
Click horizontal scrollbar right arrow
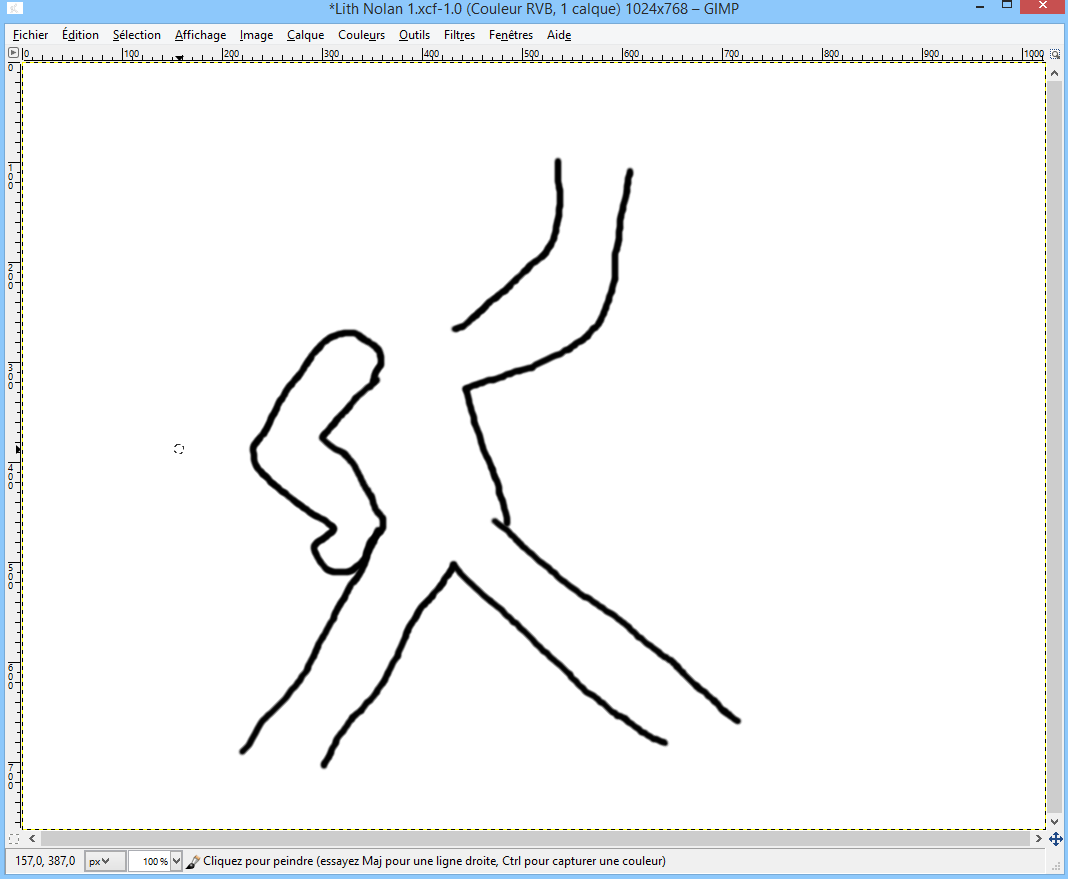pos(1037,838)
